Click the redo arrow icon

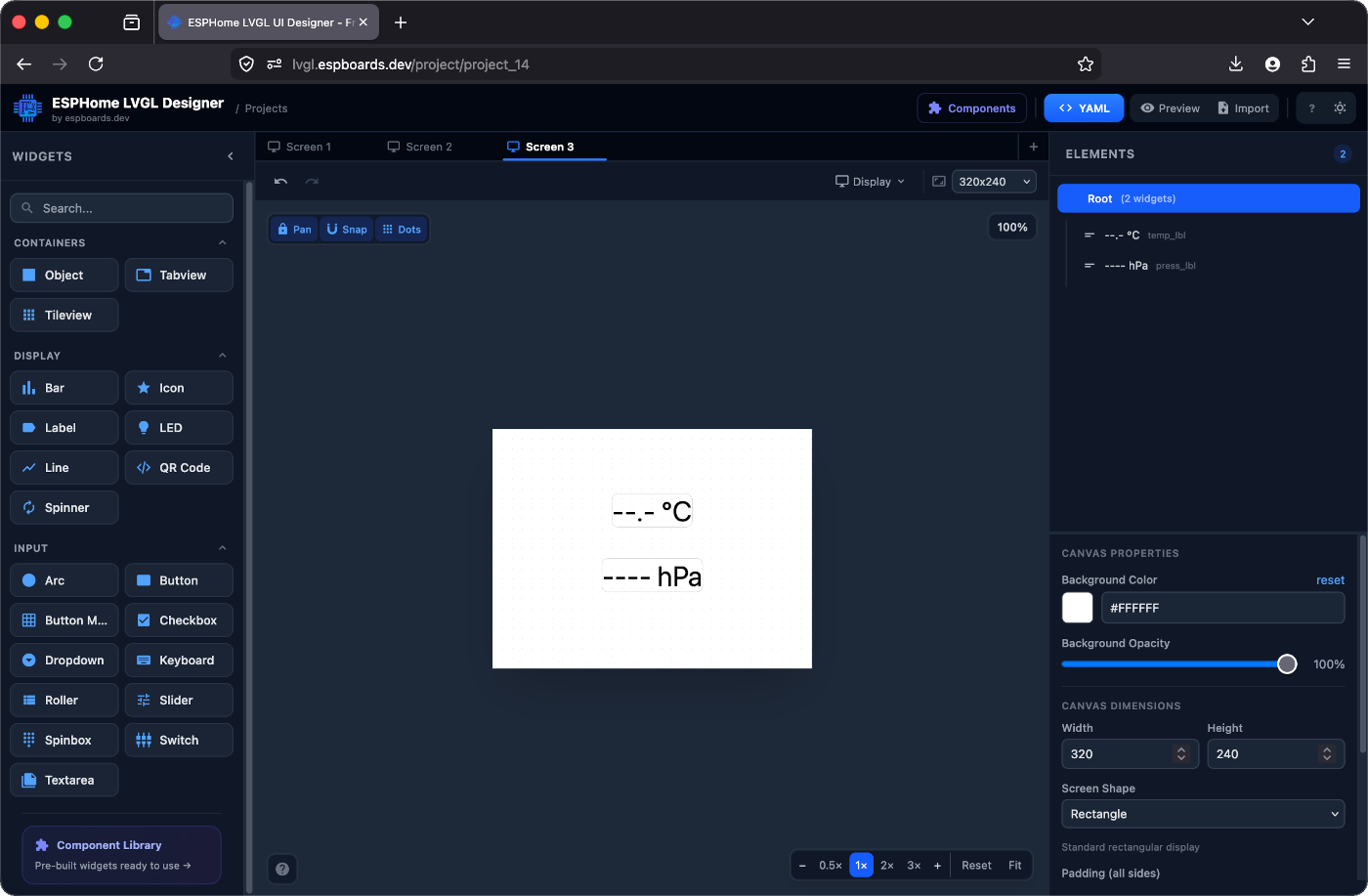(313, 182)
